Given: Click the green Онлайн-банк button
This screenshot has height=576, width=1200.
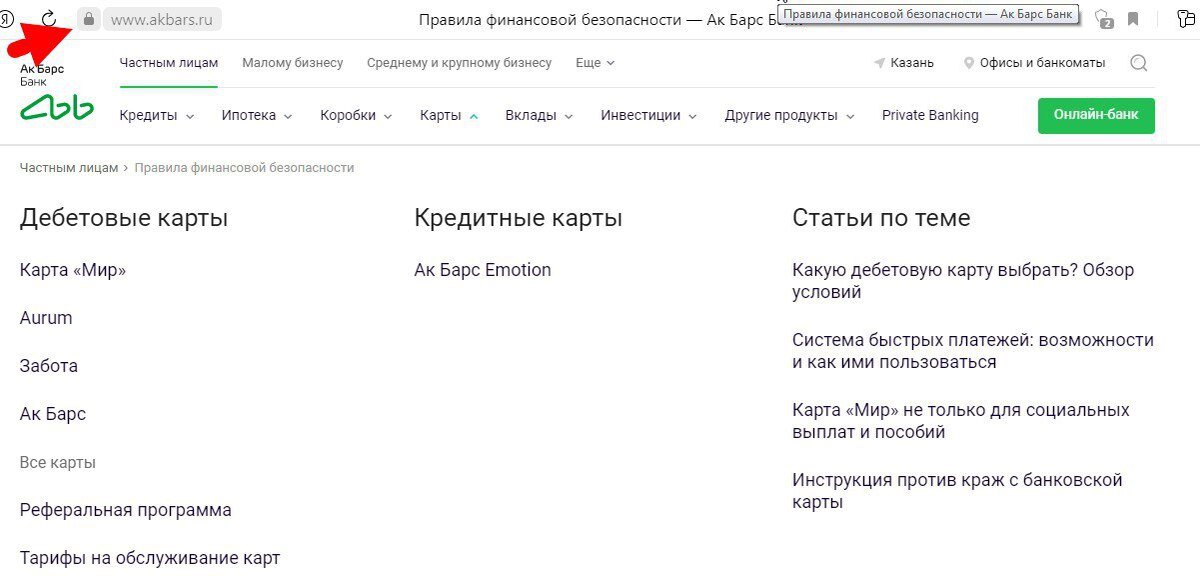Looking at the screenshot, I should click(x=1096, y=115).
